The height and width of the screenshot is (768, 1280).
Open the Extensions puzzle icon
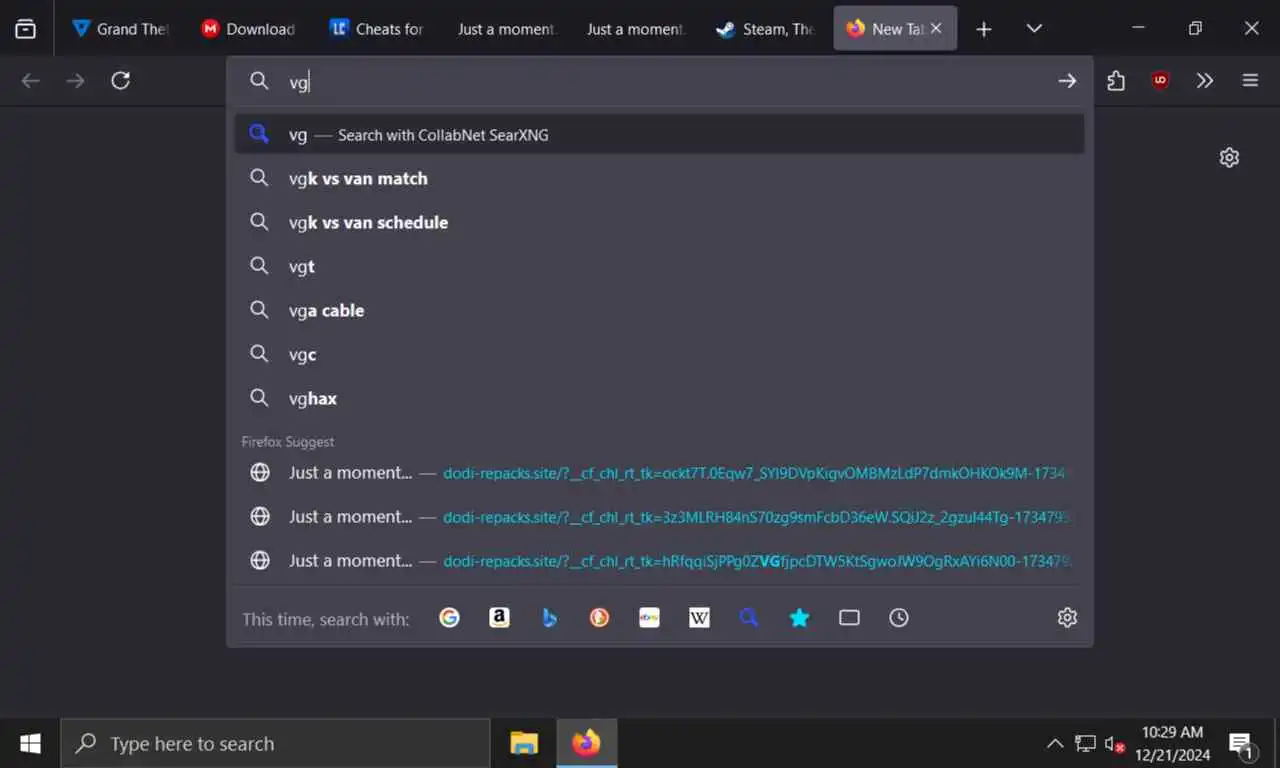click(x=1116, y=81)
